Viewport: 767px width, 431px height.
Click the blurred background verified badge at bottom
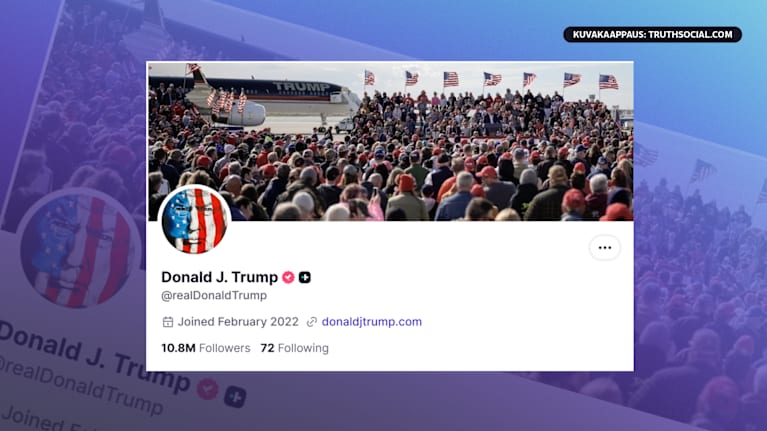[x=207, y=389]
